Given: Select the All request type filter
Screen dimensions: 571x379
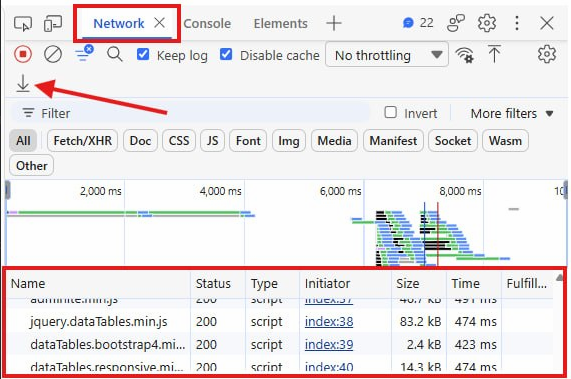Looking at the screenshot, I should [x=23, y=141].
